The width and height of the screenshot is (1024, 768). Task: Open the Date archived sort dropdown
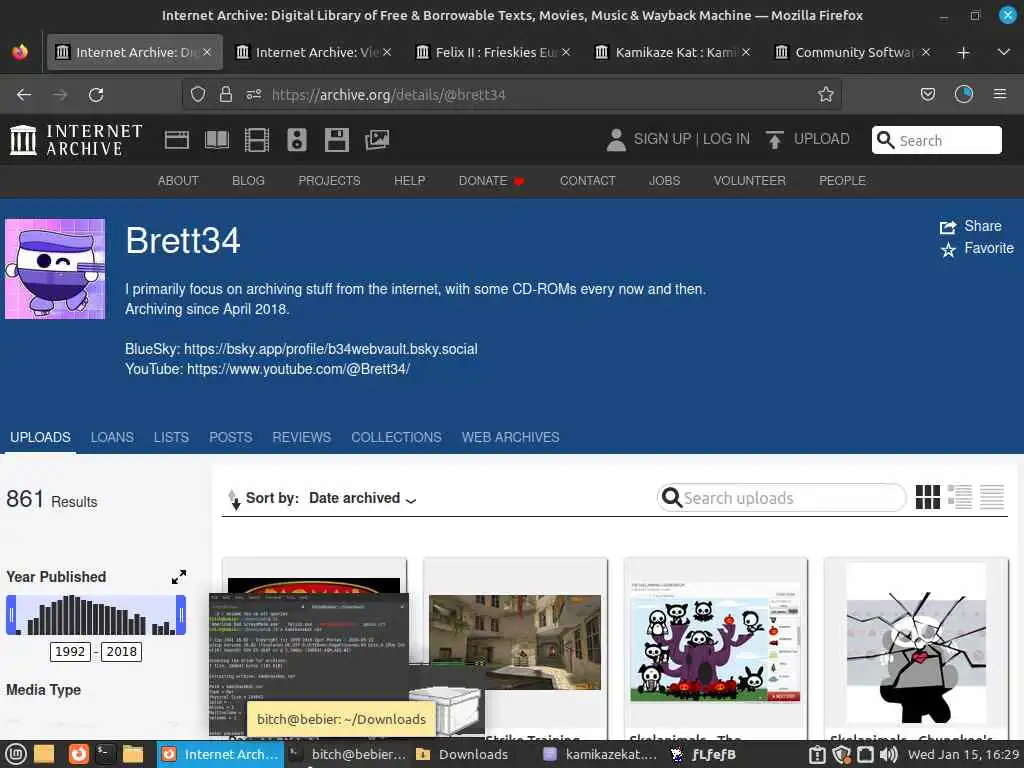click(x=362, y=498)
